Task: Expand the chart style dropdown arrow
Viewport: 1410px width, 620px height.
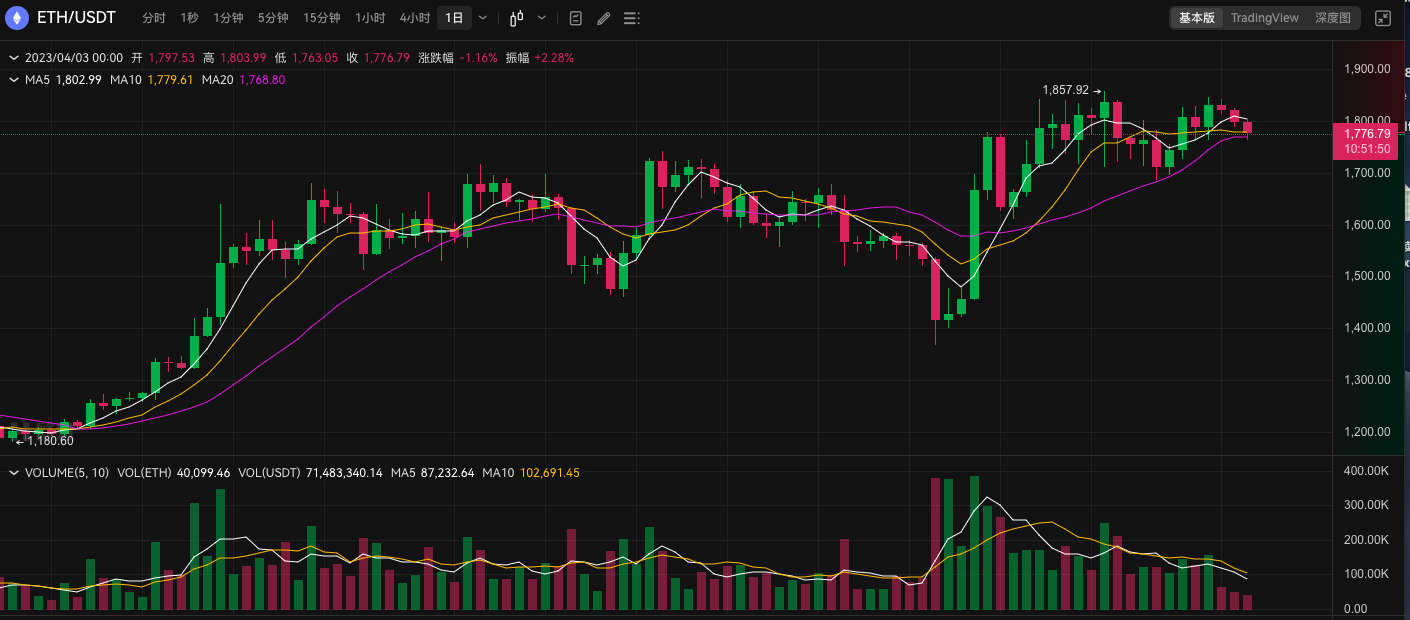Action: tap(542, 18)
